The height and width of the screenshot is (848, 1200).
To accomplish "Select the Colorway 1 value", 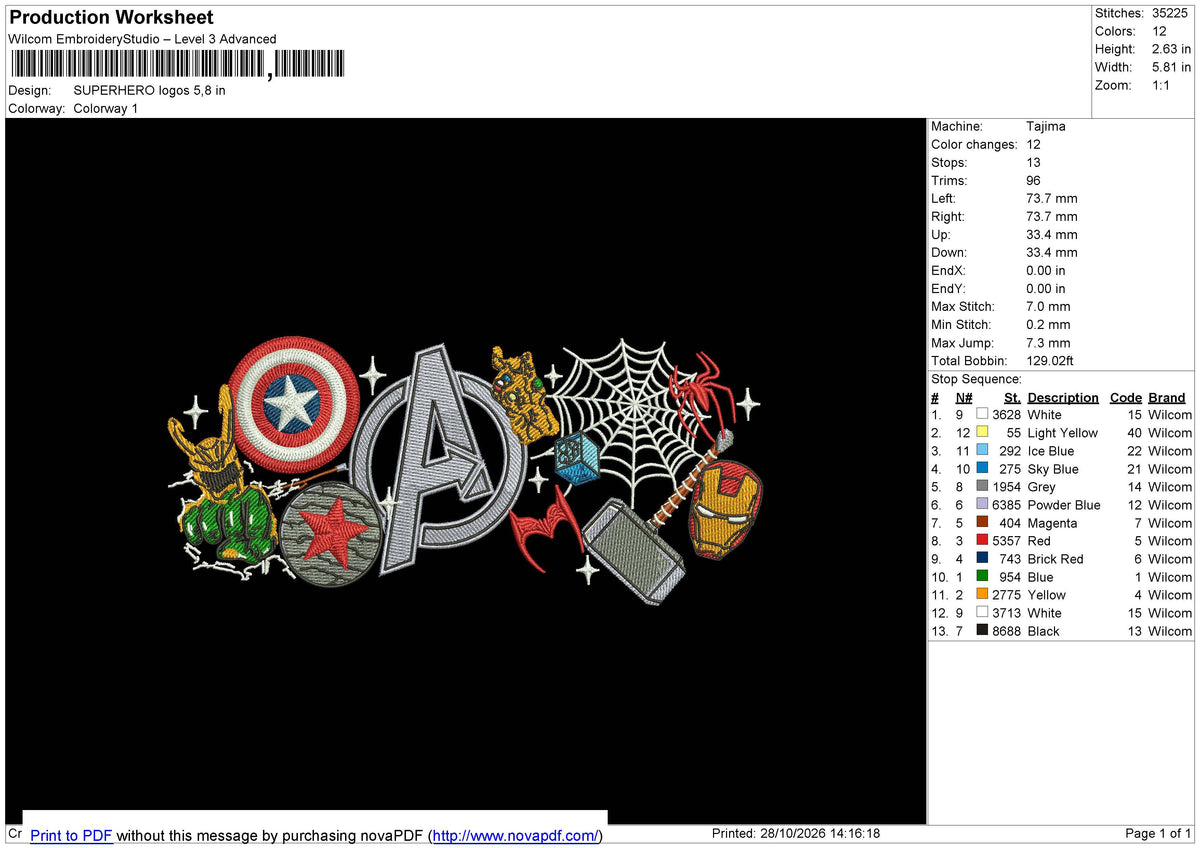I will tap(105, 108).
